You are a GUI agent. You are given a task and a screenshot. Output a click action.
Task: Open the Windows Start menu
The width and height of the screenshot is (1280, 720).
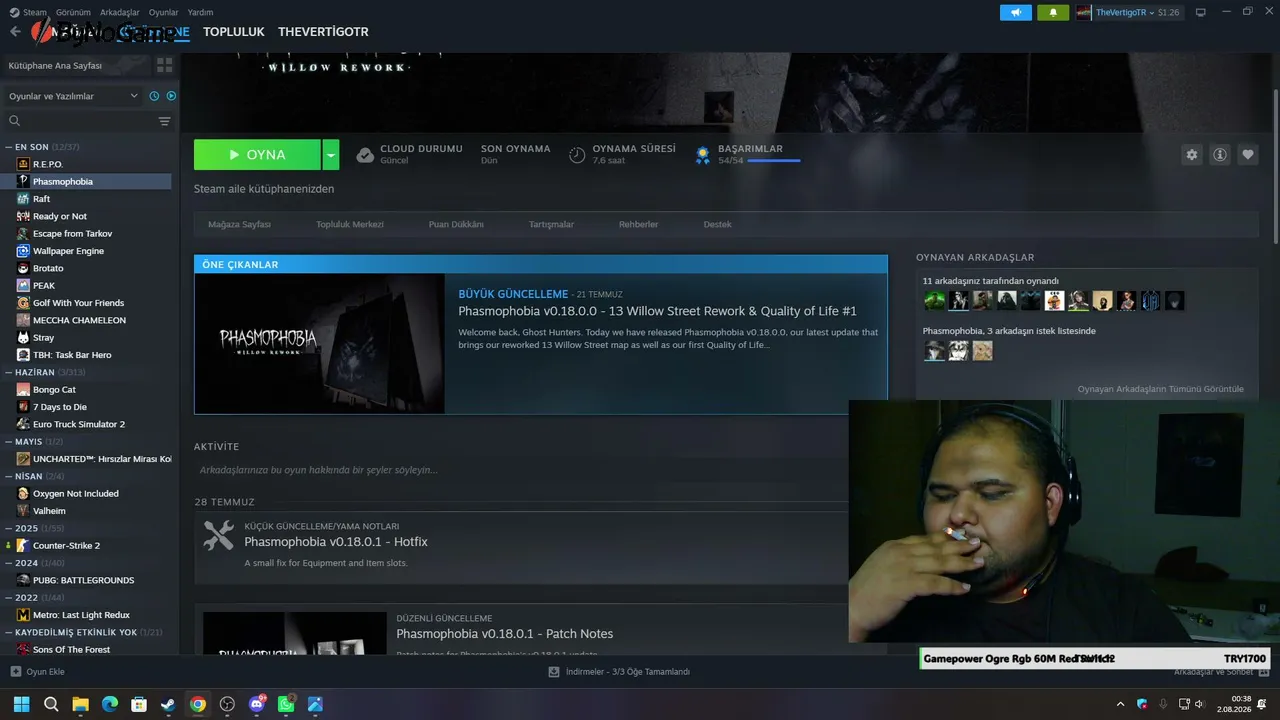click(21, 704)
